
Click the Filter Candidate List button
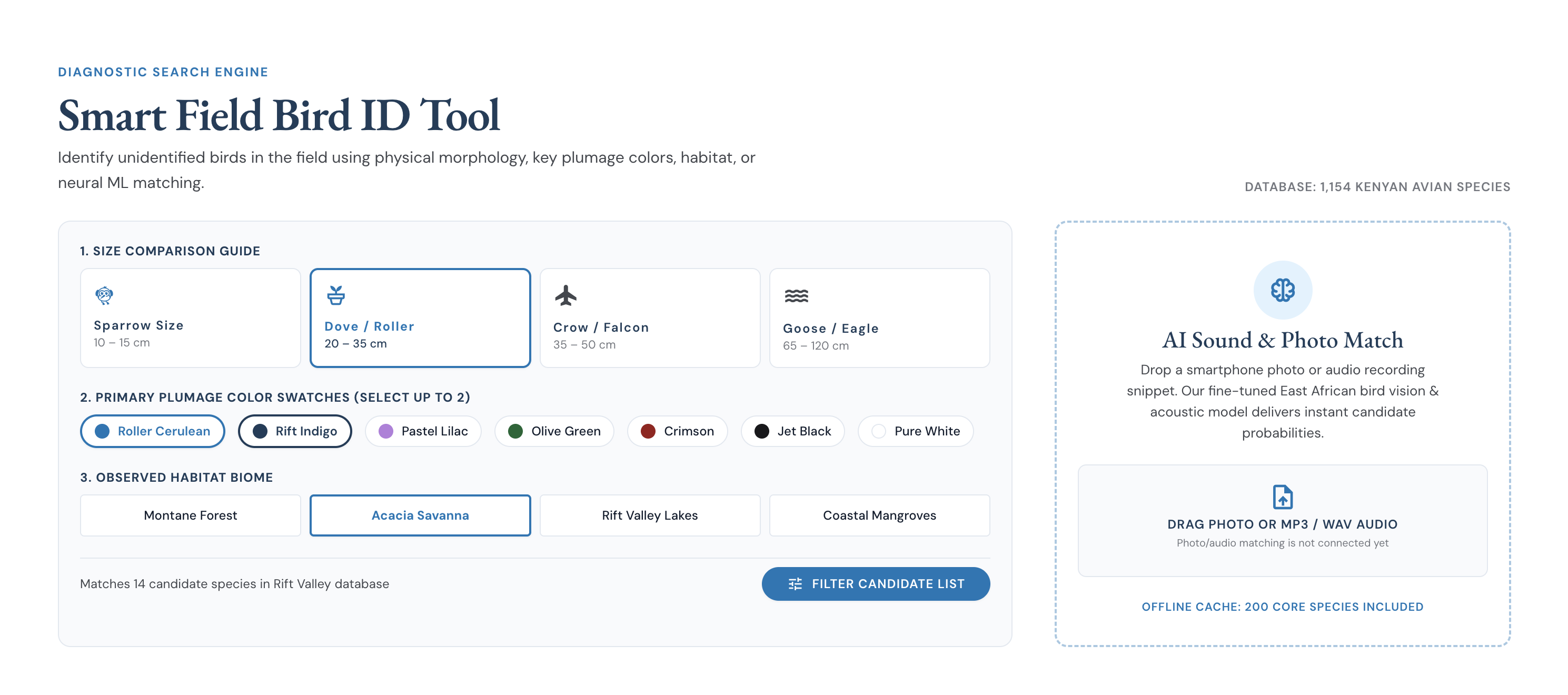pyautogui.click(x=875, y=583)
